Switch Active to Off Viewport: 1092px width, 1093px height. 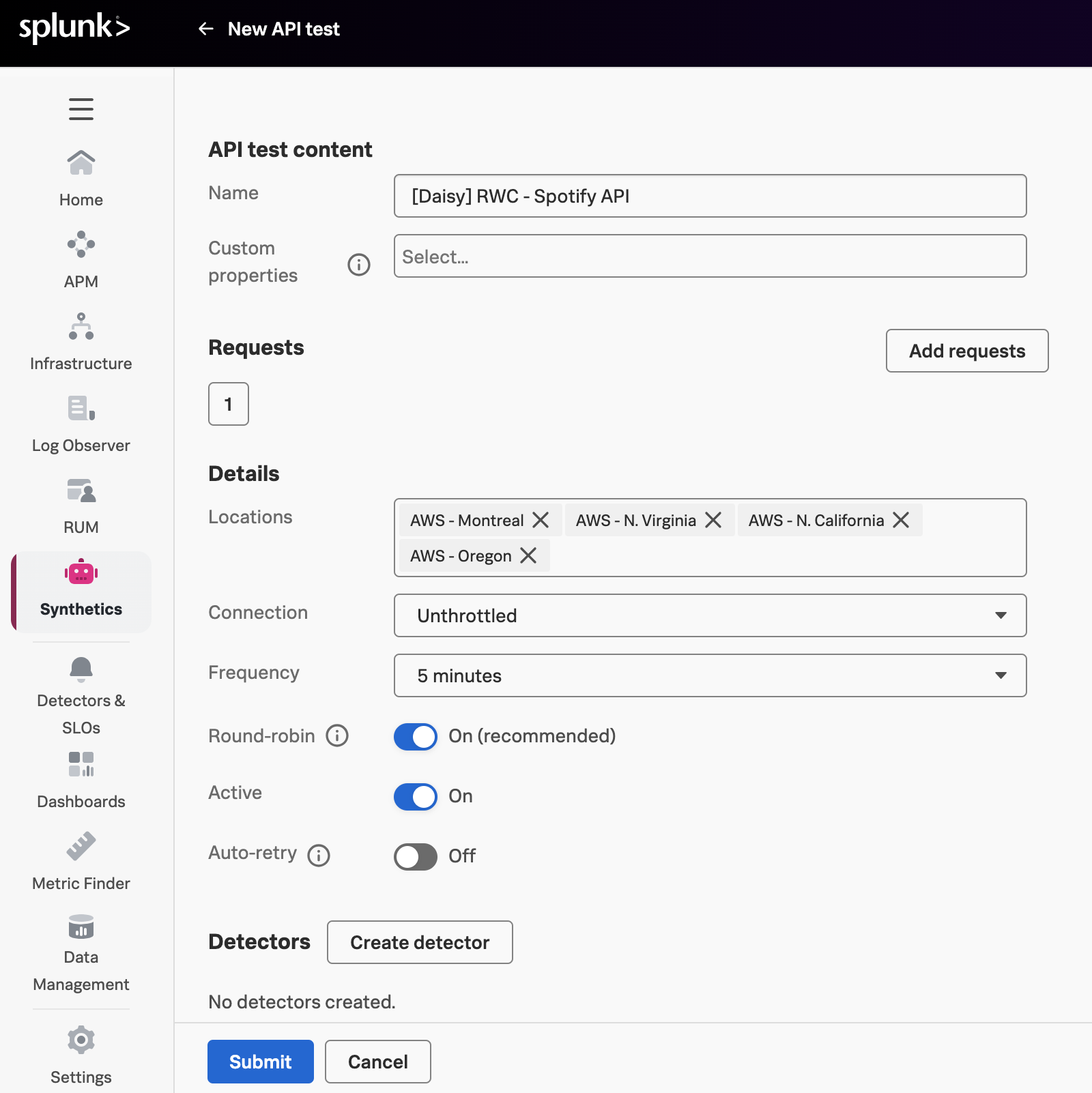415,796
